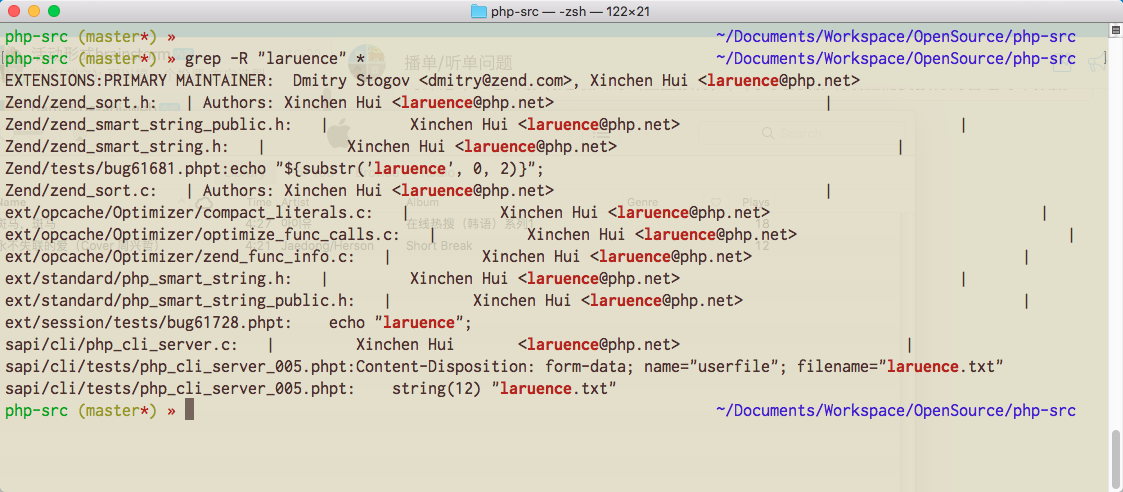
Task: Click "sapi/cli/php_cli_server.c:" path
Action: click(x=122, y=345)
